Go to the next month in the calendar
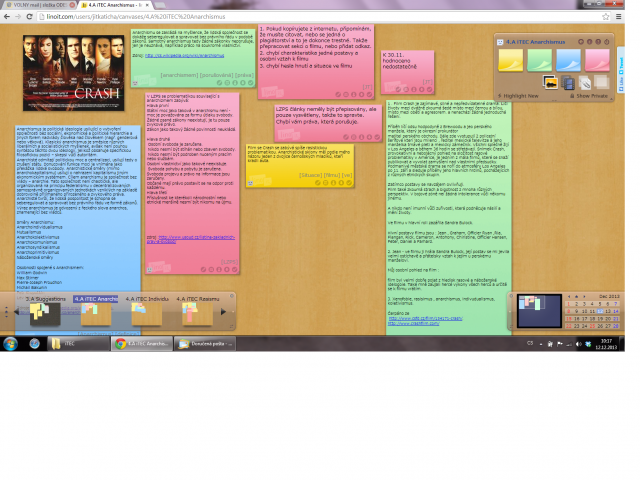 tap(584, 296)
